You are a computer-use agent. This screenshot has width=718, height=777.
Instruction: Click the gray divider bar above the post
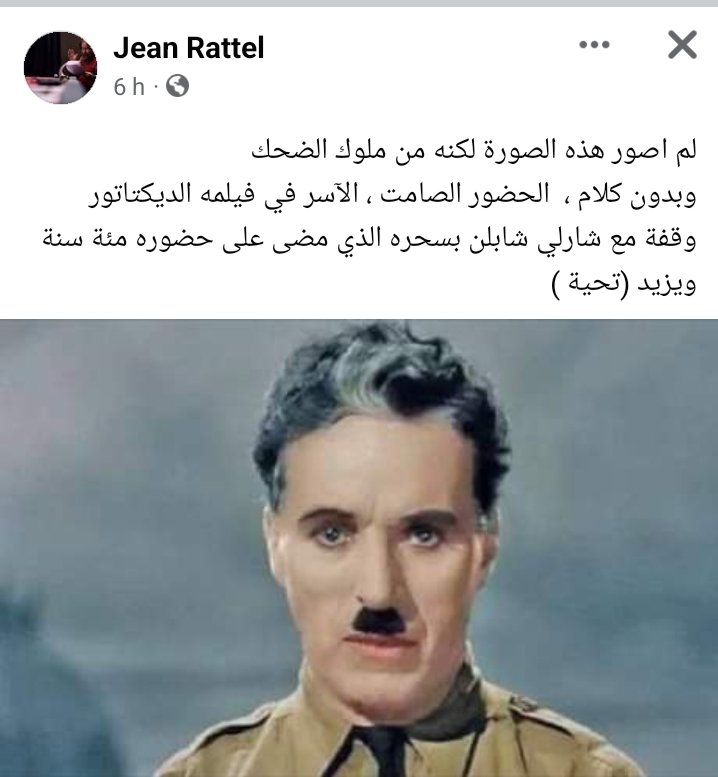tap(359, 3)
